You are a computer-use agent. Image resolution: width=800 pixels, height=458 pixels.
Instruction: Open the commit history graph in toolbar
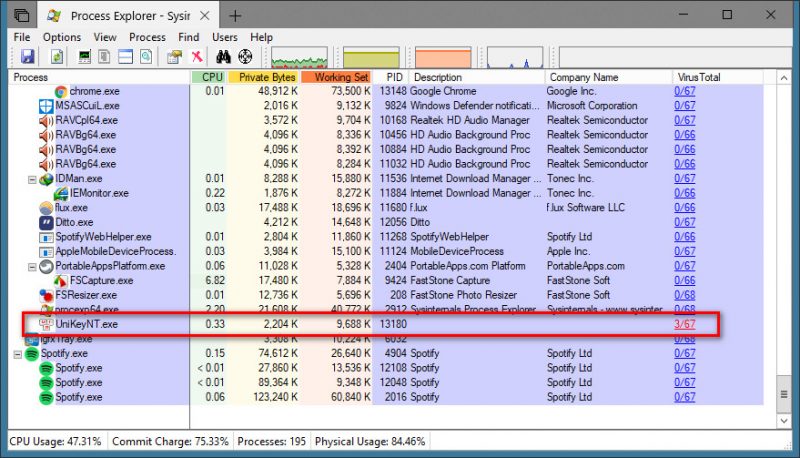coord(371,57)
